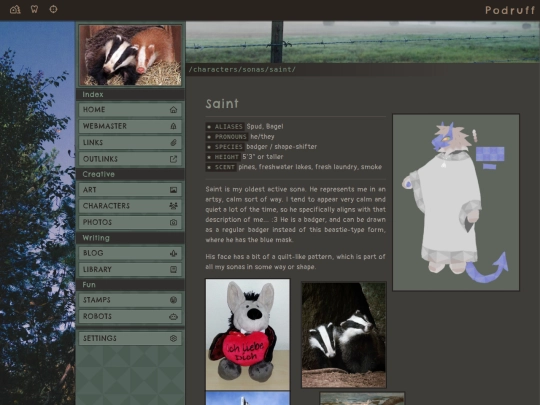540x405 pixels.
Task: Open the ROBOTS page
Action: coord(130,316)
